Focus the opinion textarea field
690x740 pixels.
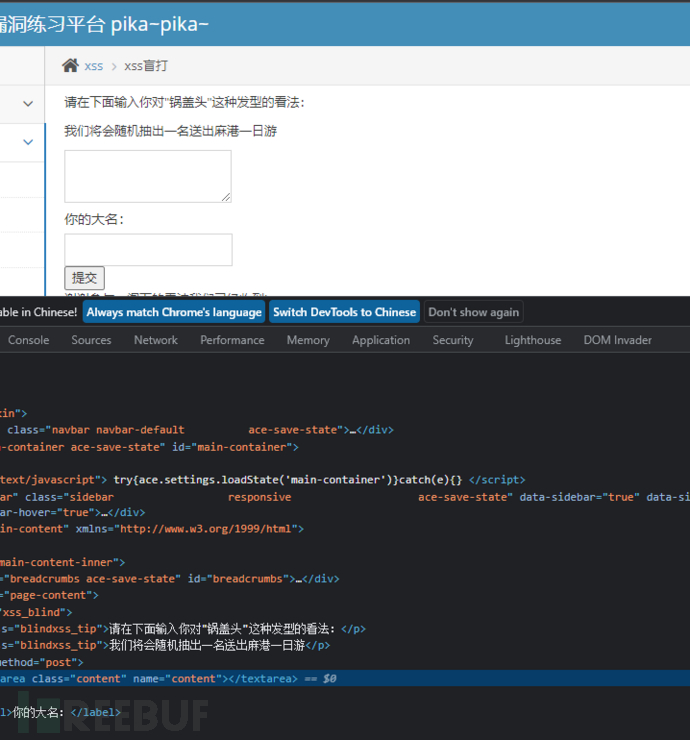148,177
